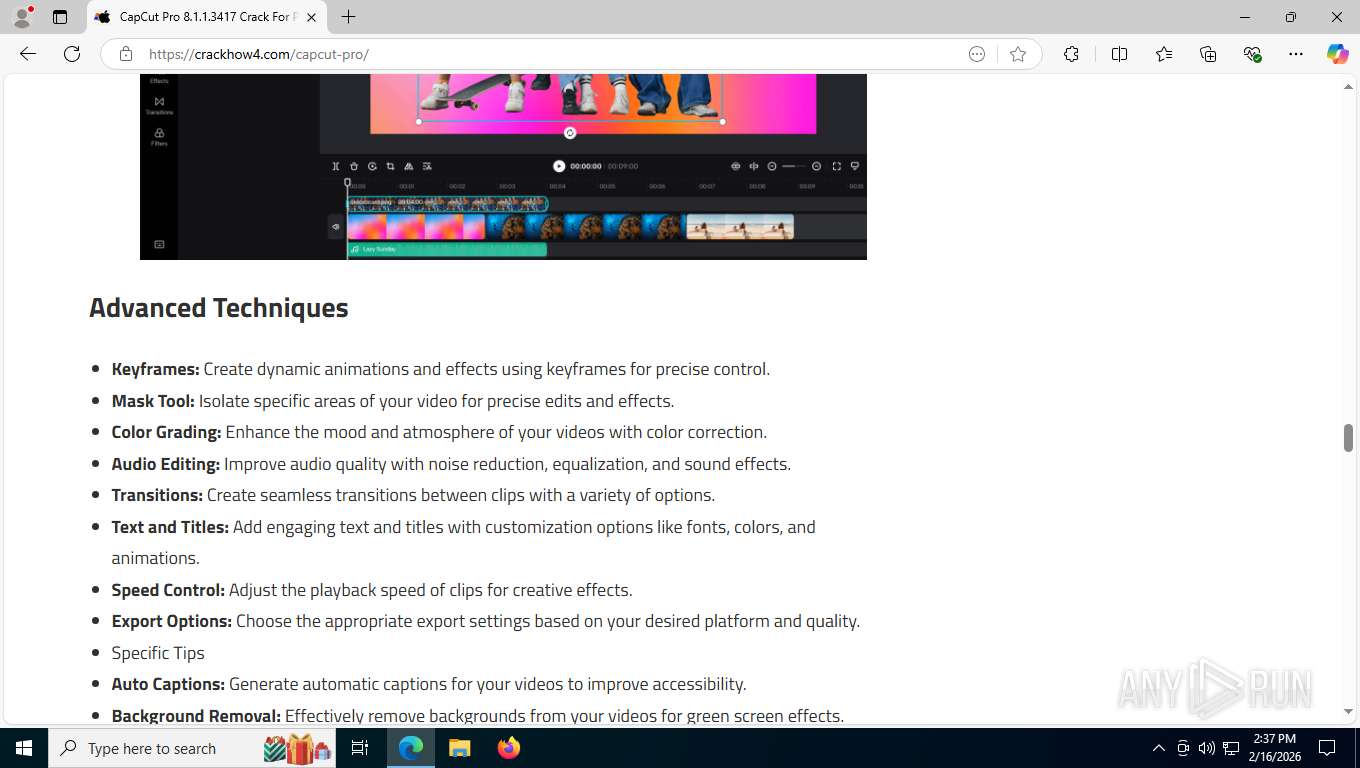Open split screen view
1360x768 pixels.
click(1119, 54)
